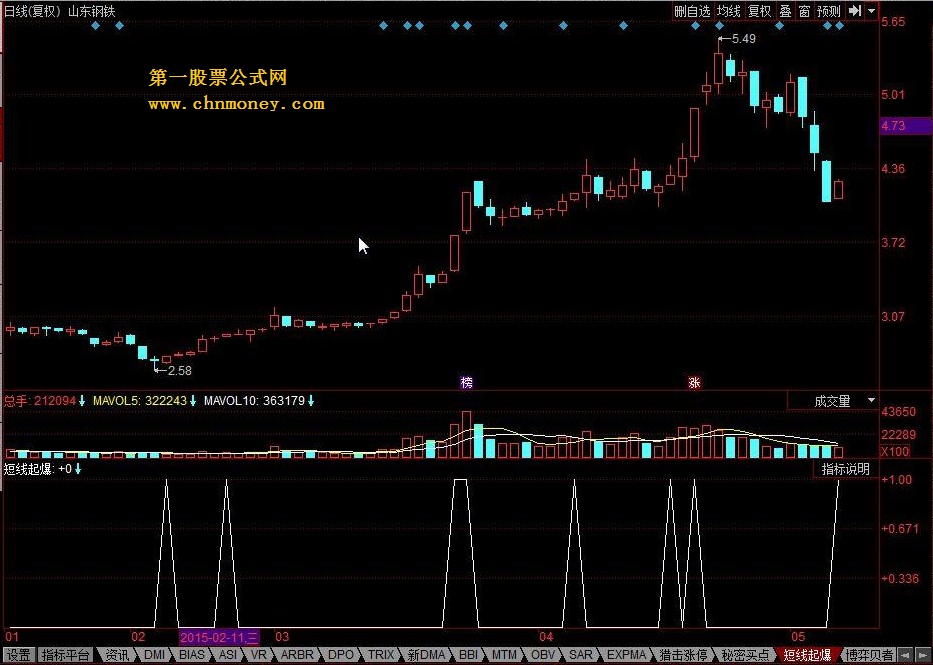
Task: Click the 5.49 high price label
Action: (x=743, y=39)
